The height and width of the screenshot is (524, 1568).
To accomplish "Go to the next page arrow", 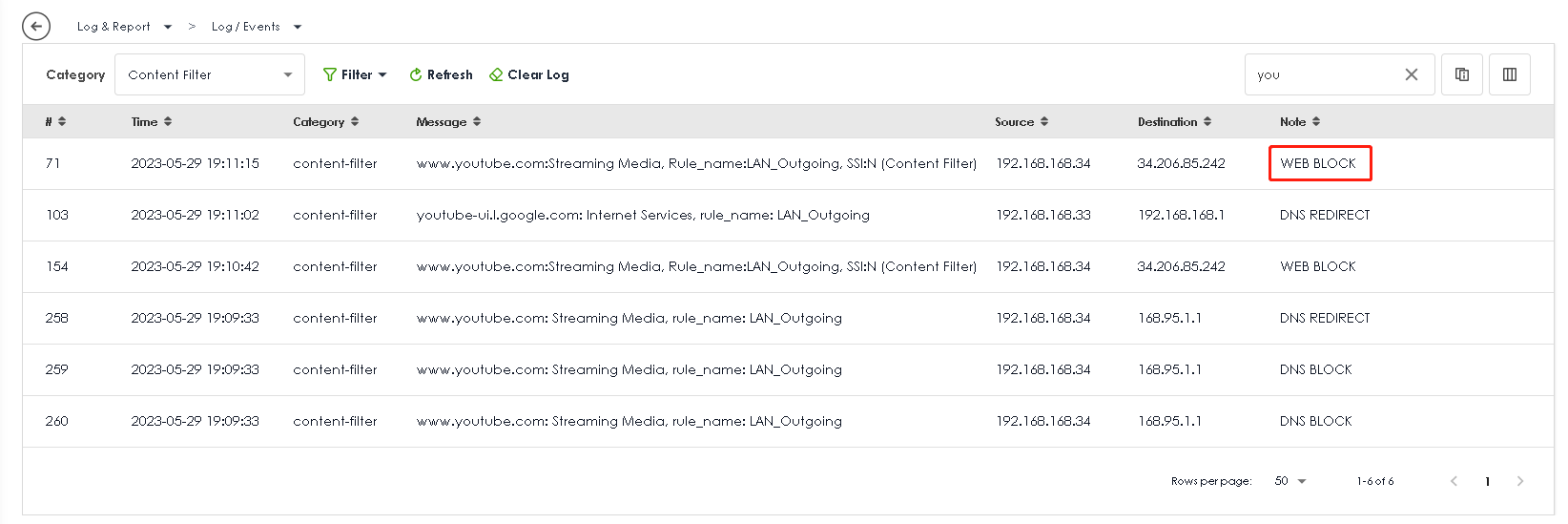I will (1520, 481).
